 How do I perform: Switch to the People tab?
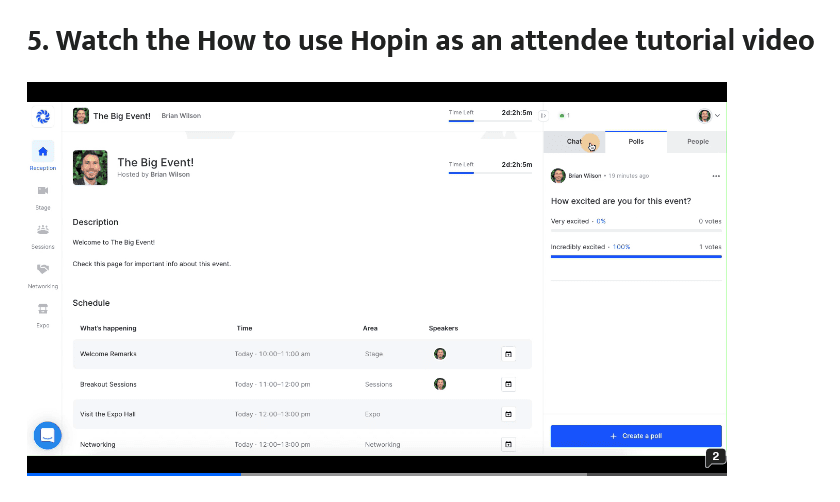tap(697, 142)
